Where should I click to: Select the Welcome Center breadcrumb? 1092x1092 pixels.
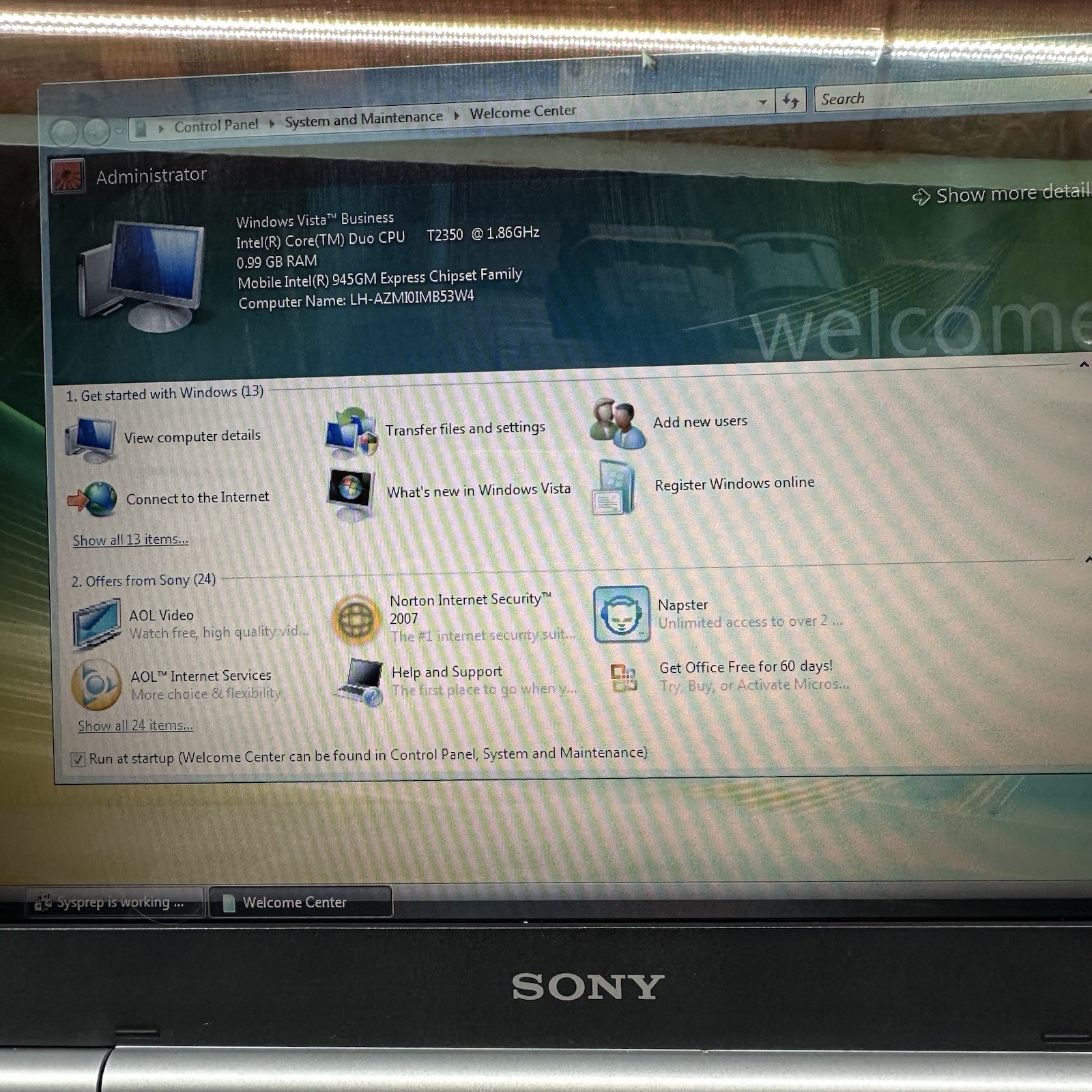point(523,111)
